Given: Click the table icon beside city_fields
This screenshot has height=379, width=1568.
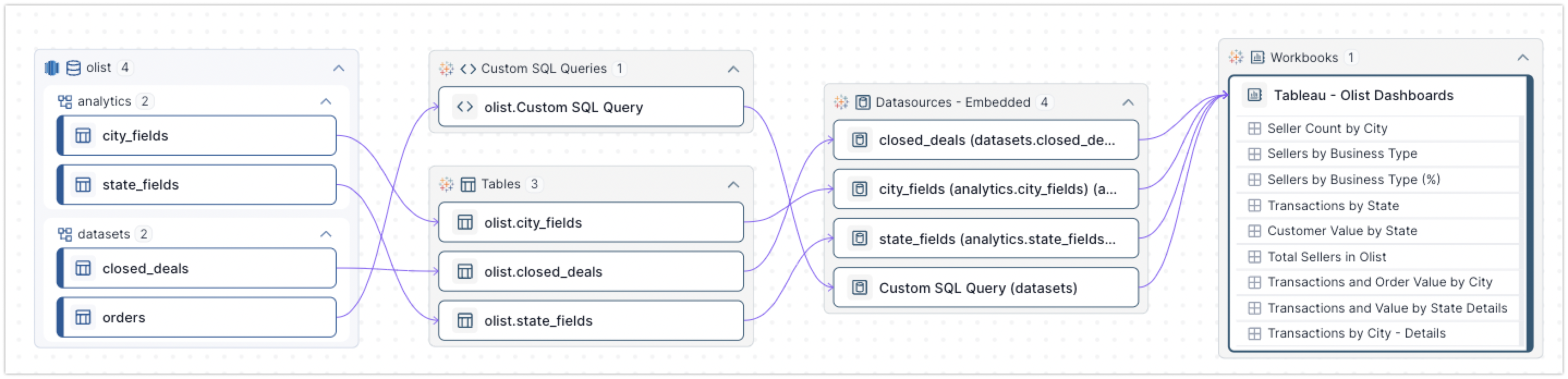Looking at the screenshot, I should (83, 136).
